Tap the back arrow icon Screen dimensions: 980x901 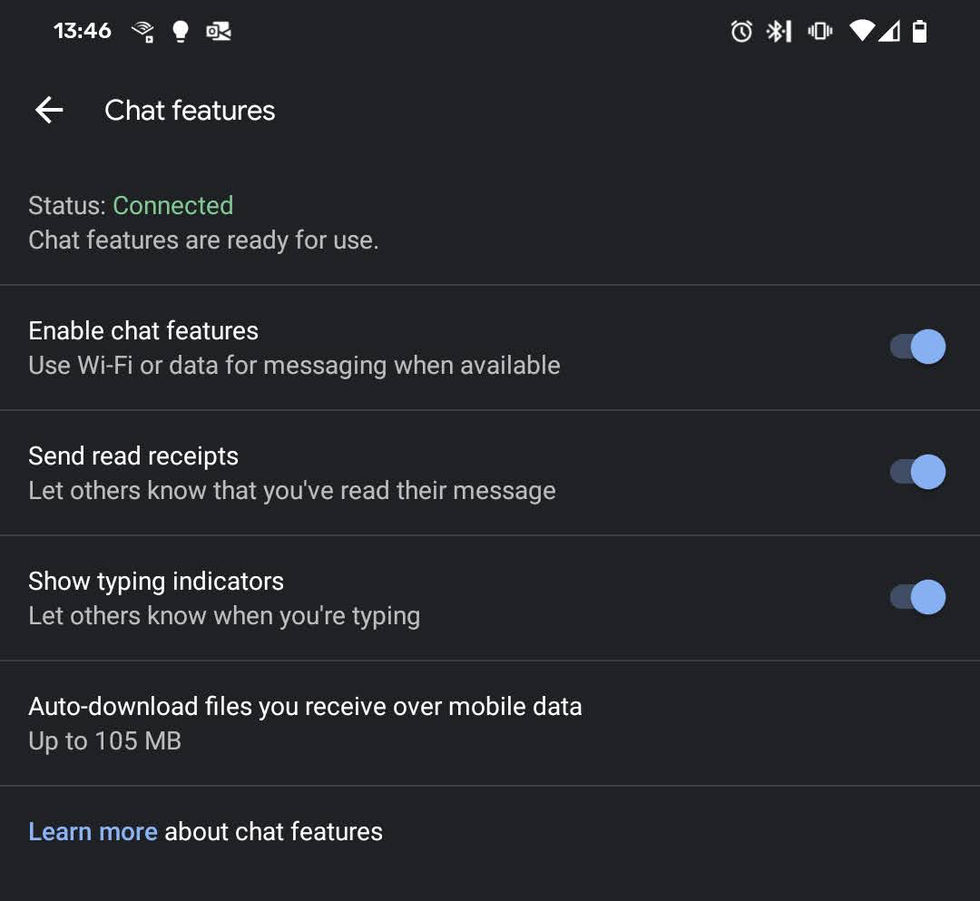tap(49, 110)
